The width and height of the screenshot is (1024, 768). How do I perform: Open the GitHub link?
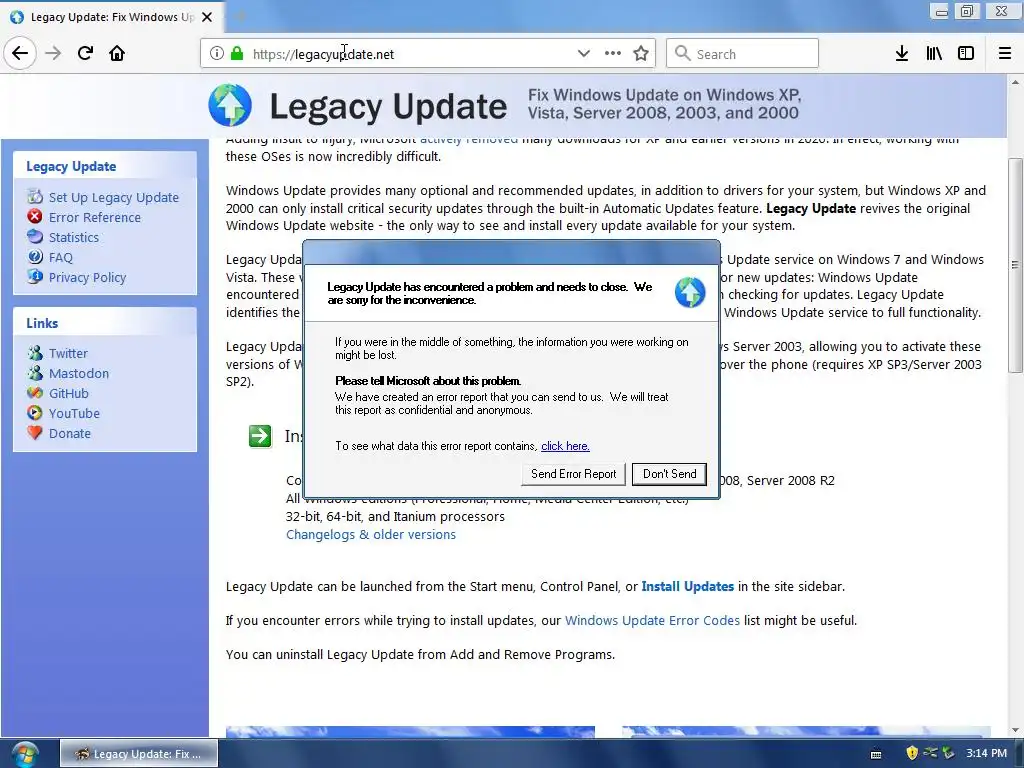[x=69, y=394]
